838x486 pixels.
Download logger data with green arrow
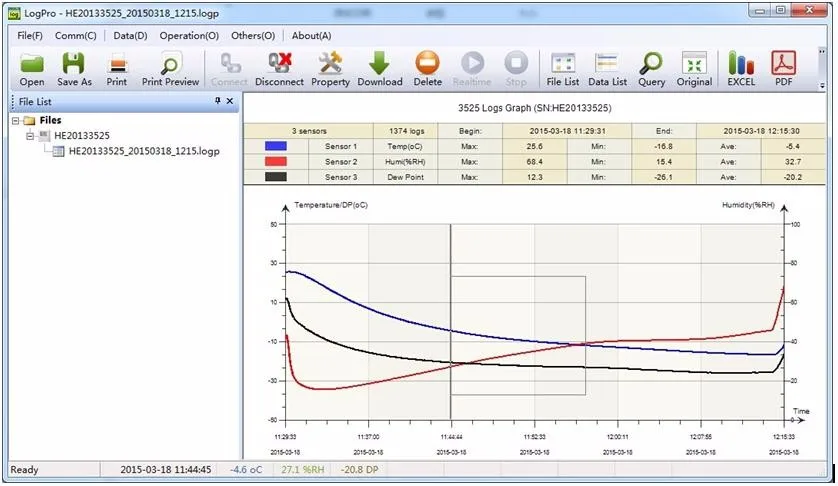coord(379,70)
